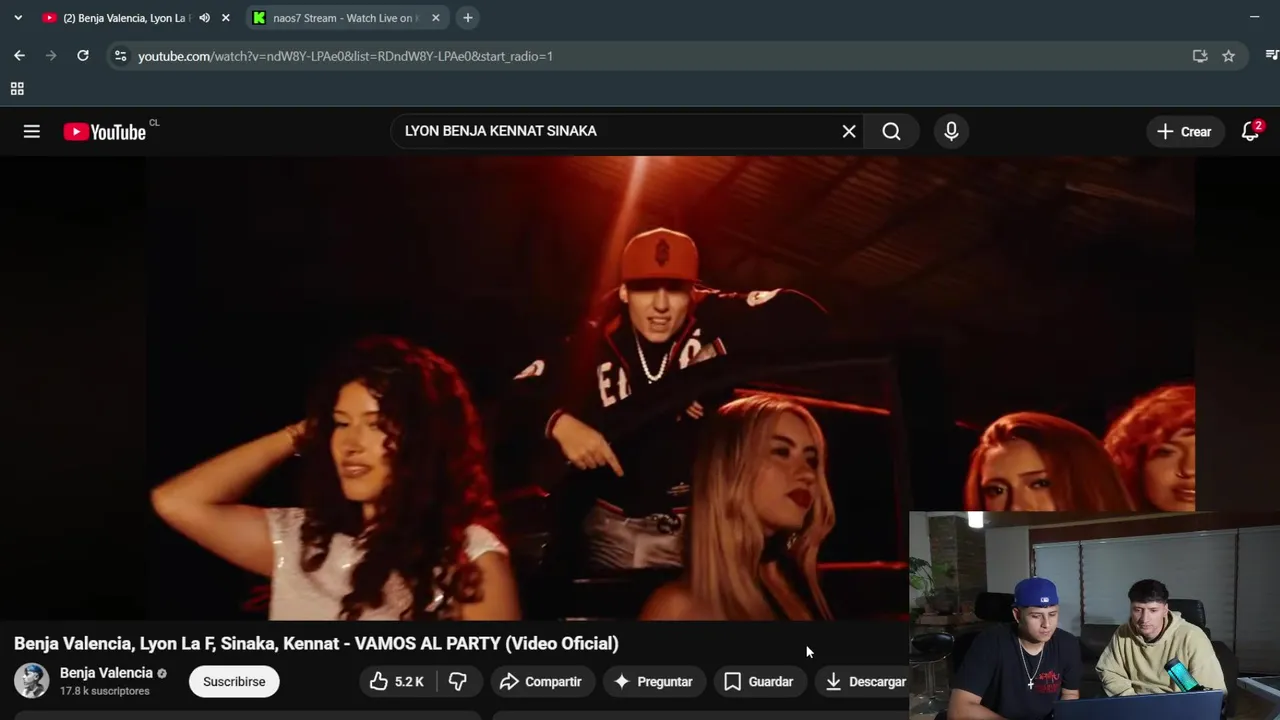Image resolution: width=1280 pixels, height=720 pixels.
Task: Reload the current YouTube page
Action: [x=83, y=56]
